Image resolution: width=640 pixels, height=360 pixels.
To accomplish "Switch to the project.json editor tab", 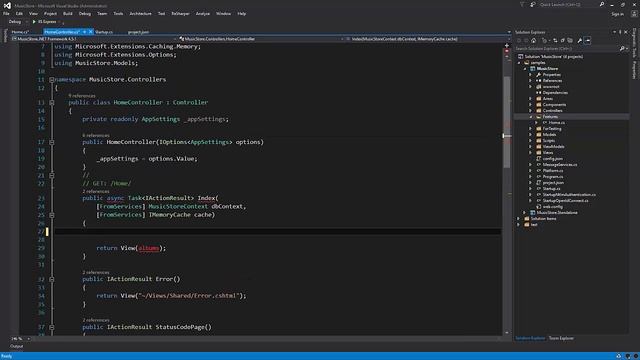I will 138,32.
